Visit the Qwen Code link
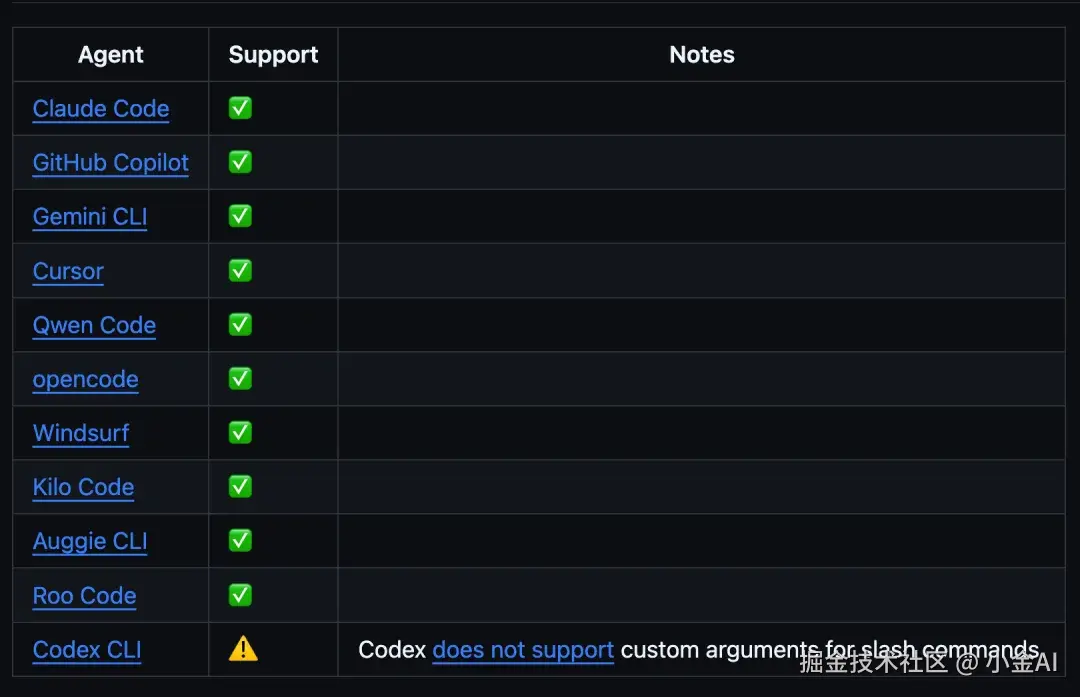Screen dimensions: 1080x697 tap(94, 325)
